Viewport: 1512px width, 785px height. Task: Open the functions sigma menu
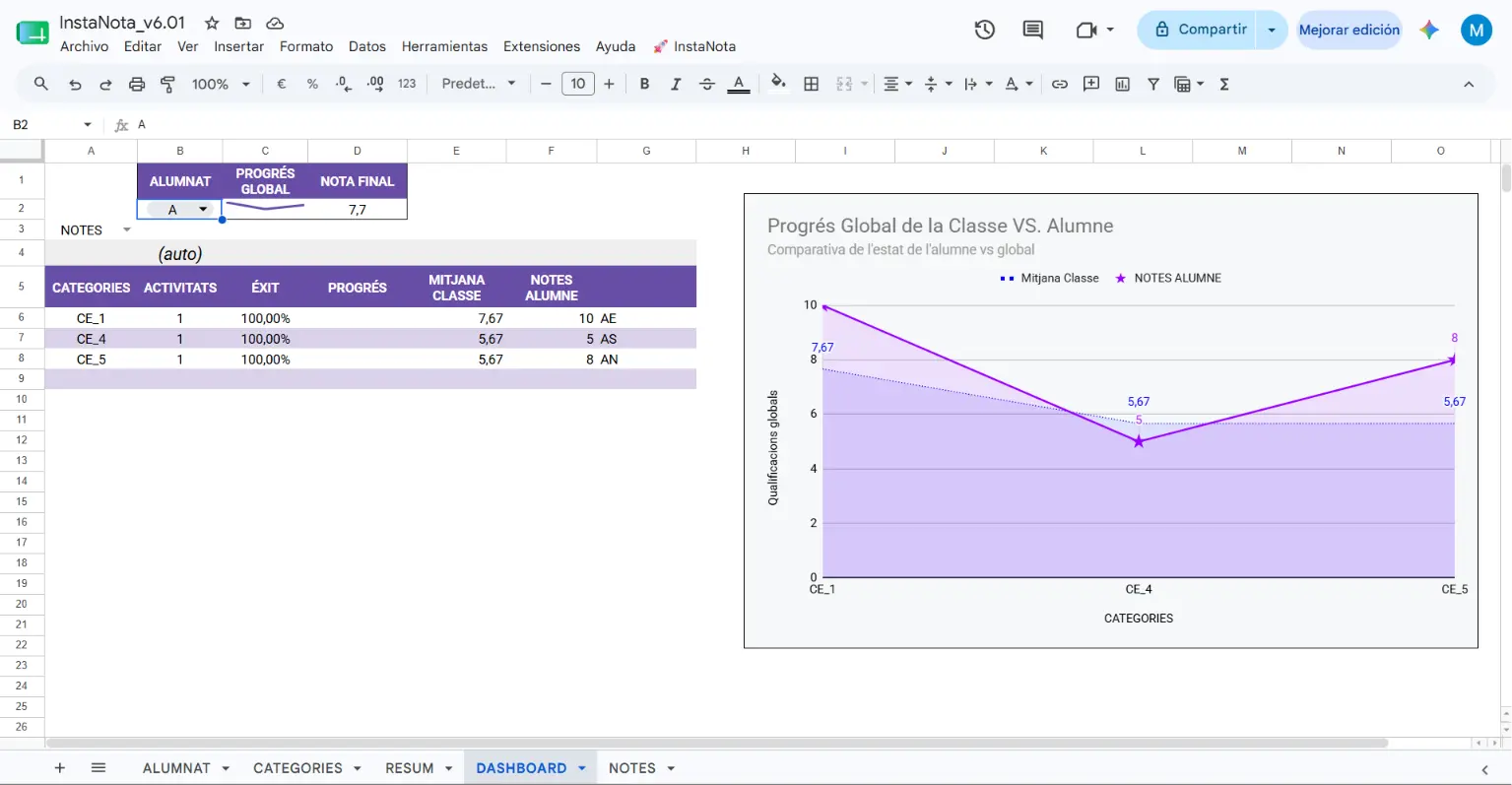tap(1224, 84)
